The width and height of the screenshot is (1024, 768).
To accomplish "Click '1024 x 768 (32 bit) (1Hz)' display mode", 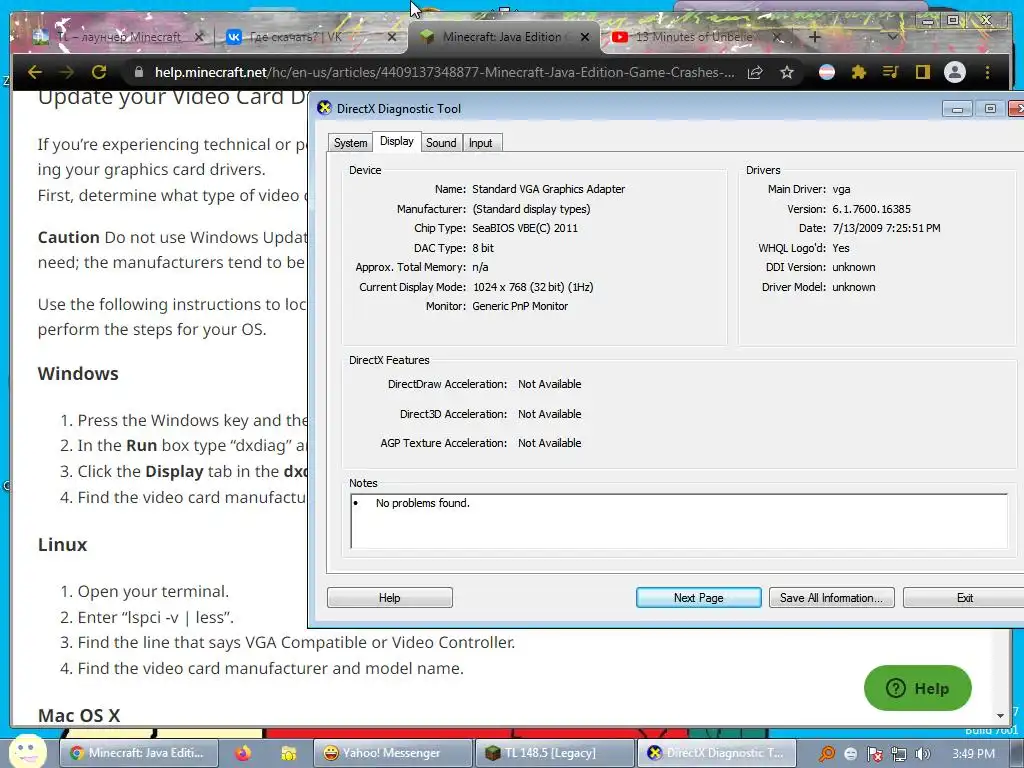I will point(533,287).
